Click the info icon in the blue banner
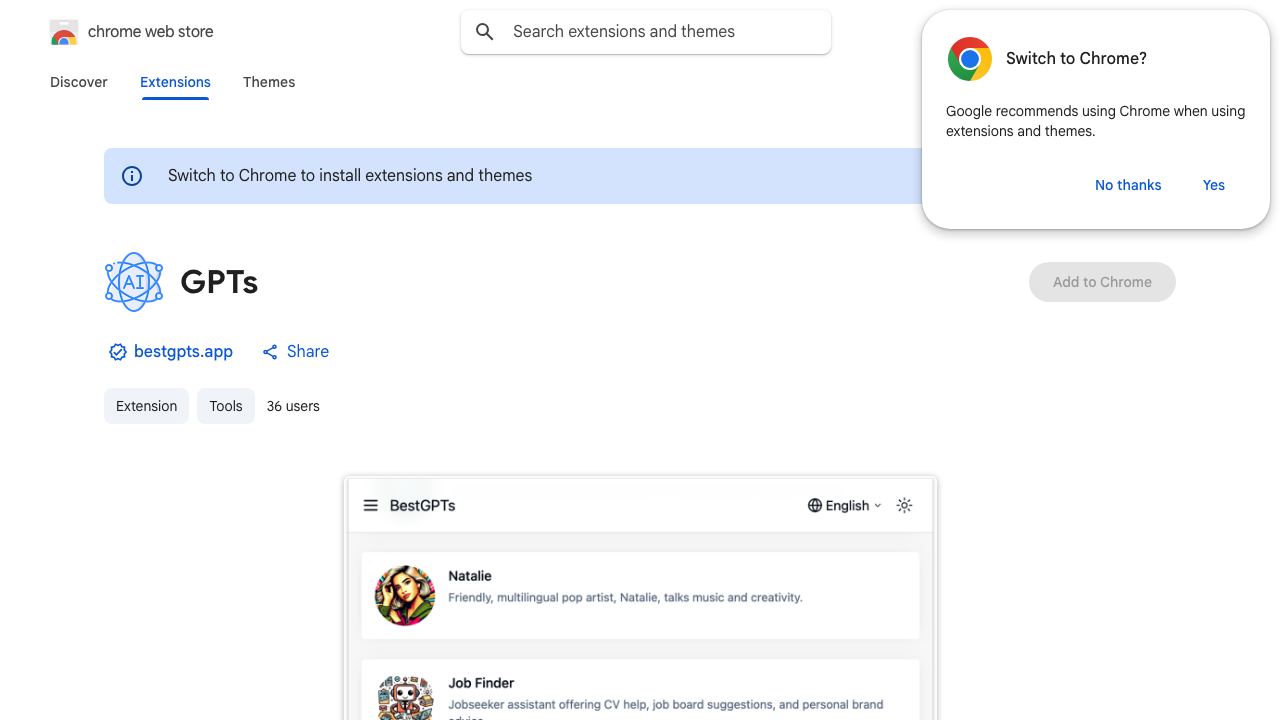This screenshot has width=1280, height=720. point(132,176)
